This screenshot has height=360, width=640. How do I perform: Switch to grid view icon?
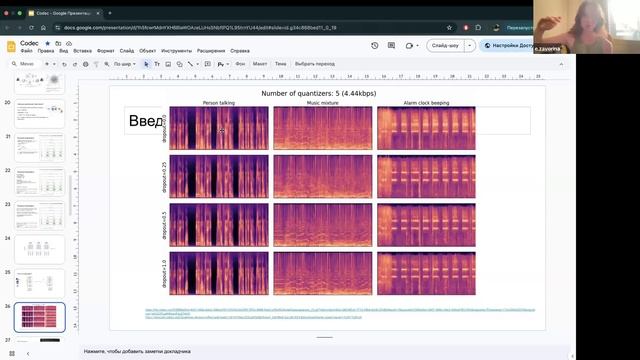12,353
